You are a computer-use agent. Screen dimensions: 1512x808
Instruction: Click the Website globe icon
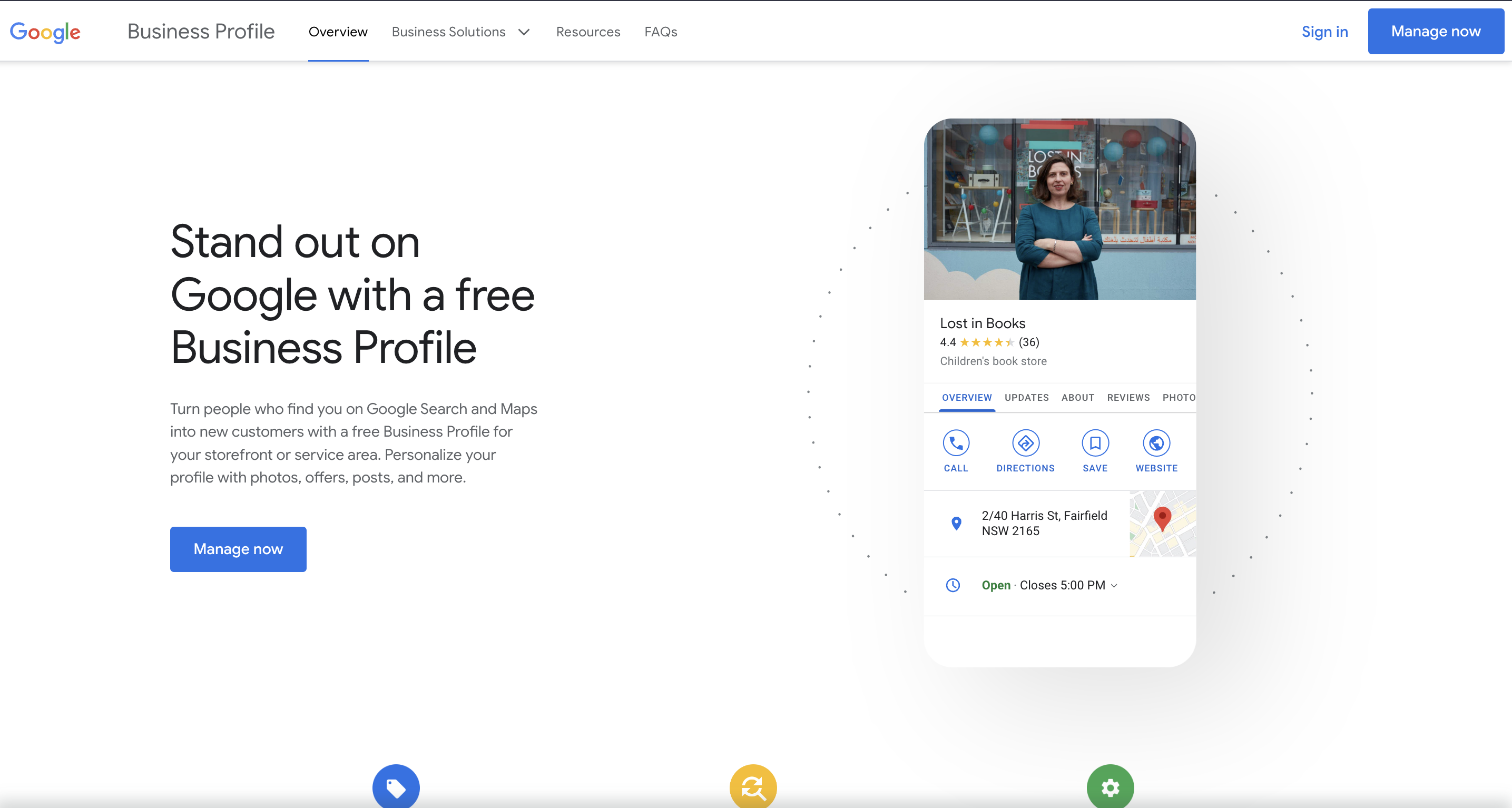tap(1156, 443)
